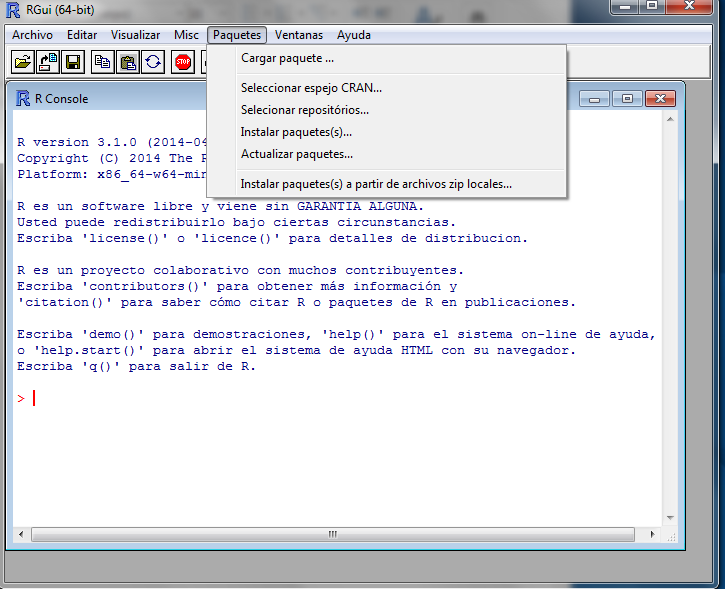Click the console horizontal scrollbar thumb

(x=332, y=534)
